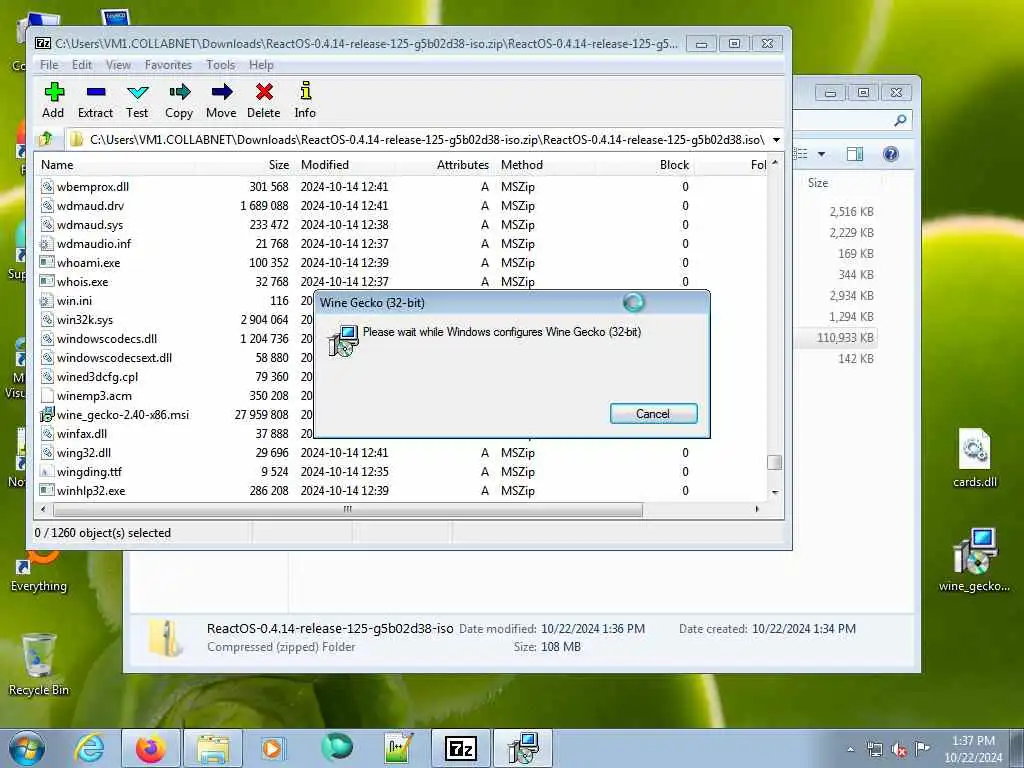Viewport: 1024px width, 768px height.
Task: Click the horizontal scrollbar in 7-Zip
Action: coord(347,509)
